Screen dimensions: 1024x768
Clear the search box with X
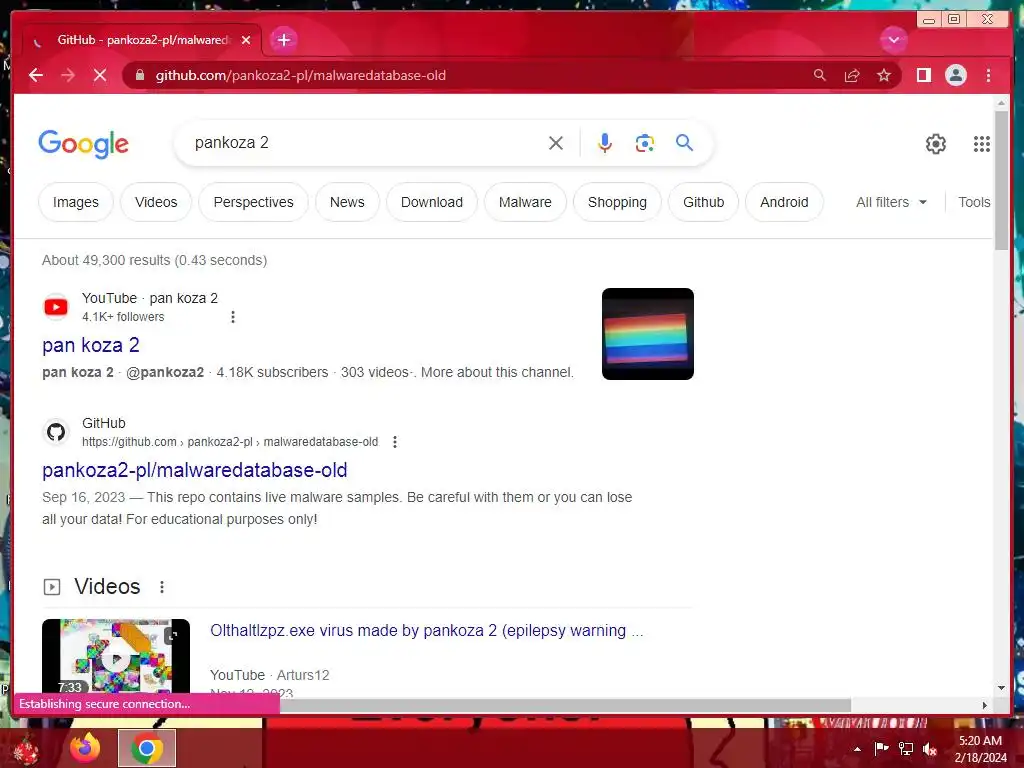556,143
